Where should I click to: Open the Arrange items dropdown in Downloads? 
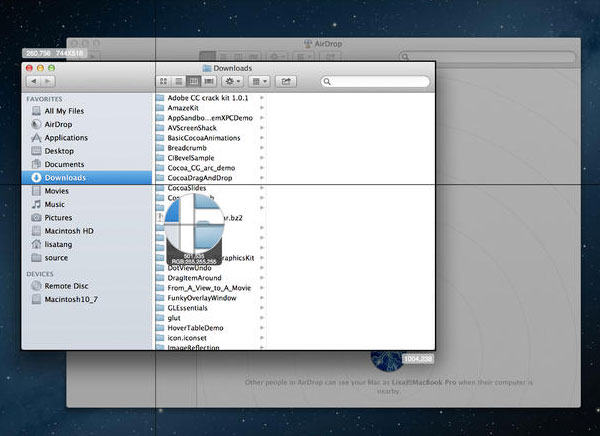tap(259, 81)
